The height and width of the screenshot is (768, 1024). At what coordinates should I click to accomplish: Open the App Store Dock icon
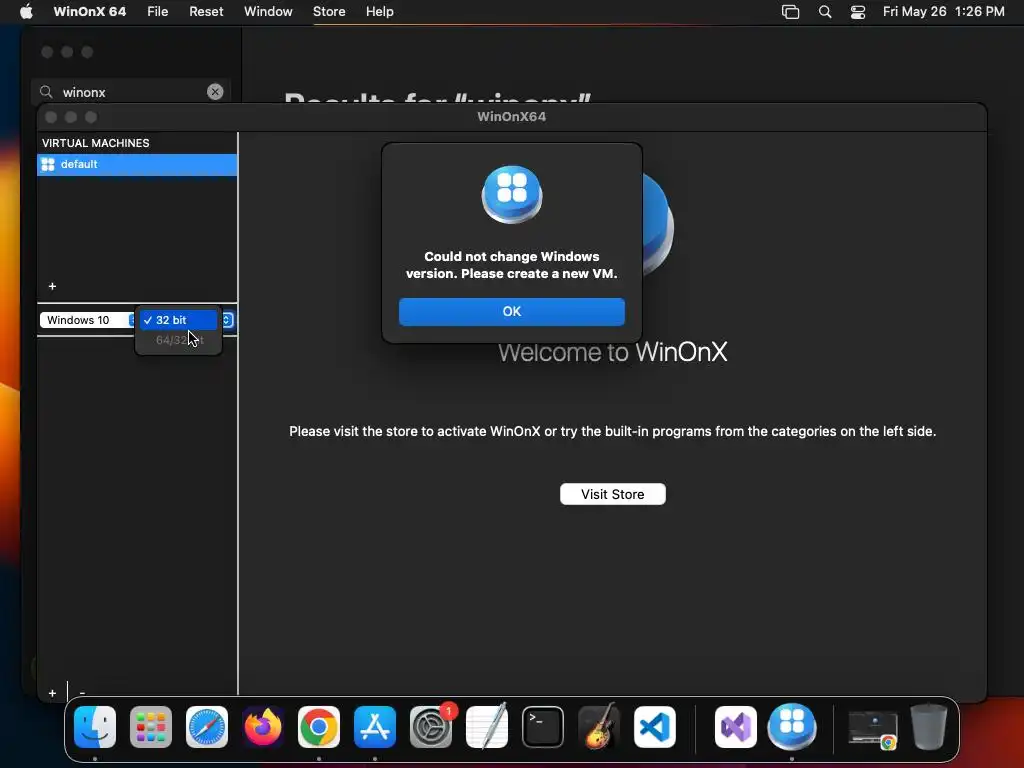375,727
